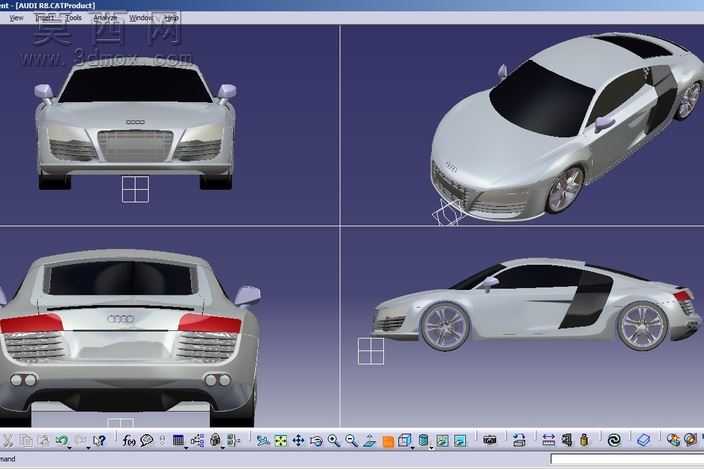Click the update/print icon beside camera
This screenshot has height=469, width=704.
[x=519, y=441]
